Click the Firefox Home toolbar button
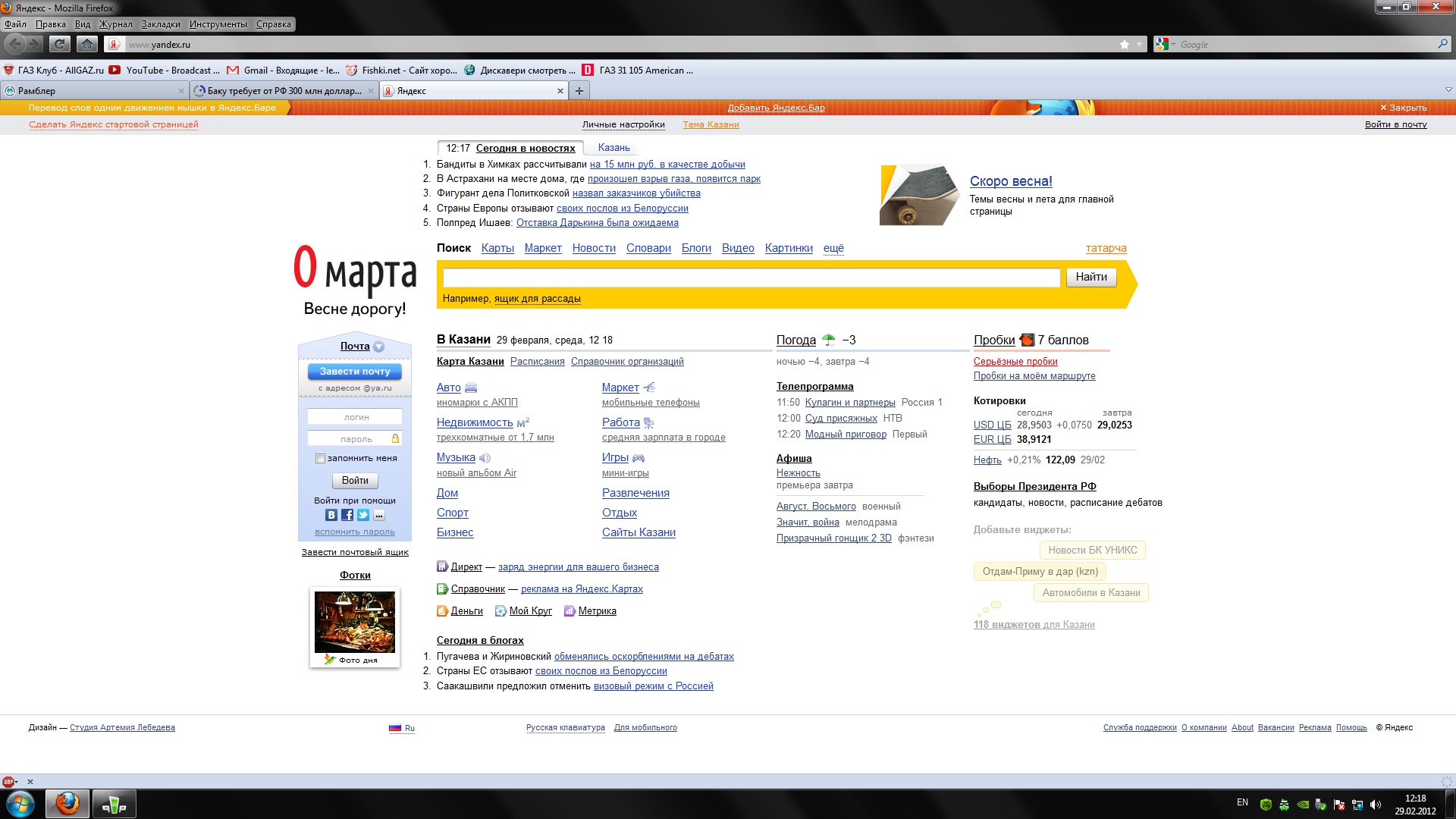Image resolution: width=1456 pixels, height=819 pixels. [87, 45]
